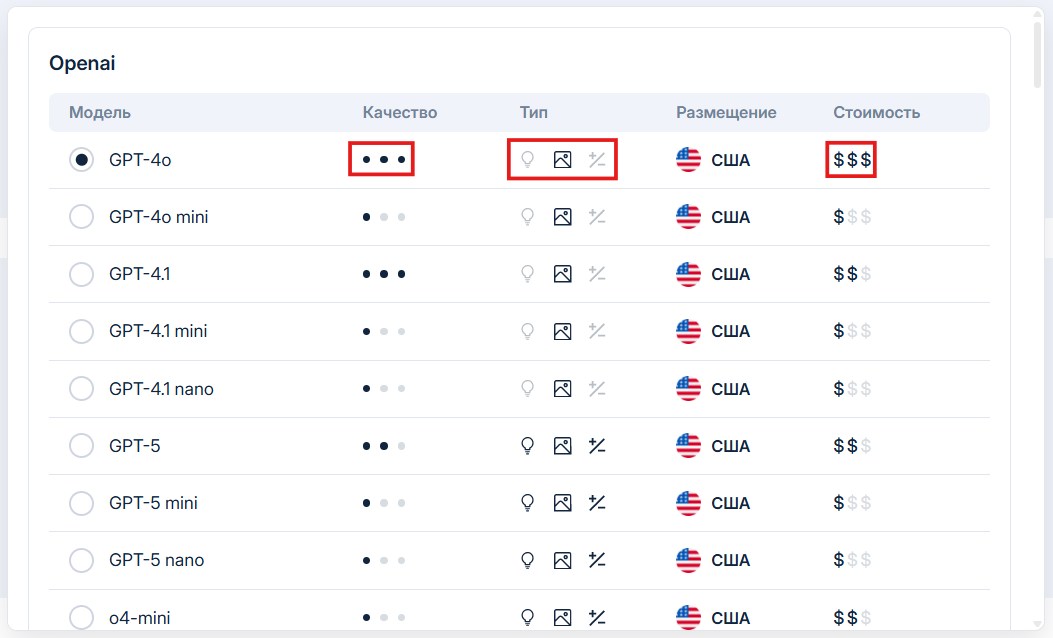1053x638 pixels.
Task: Select the GPT-4o mini radio button
Action: 81,217
